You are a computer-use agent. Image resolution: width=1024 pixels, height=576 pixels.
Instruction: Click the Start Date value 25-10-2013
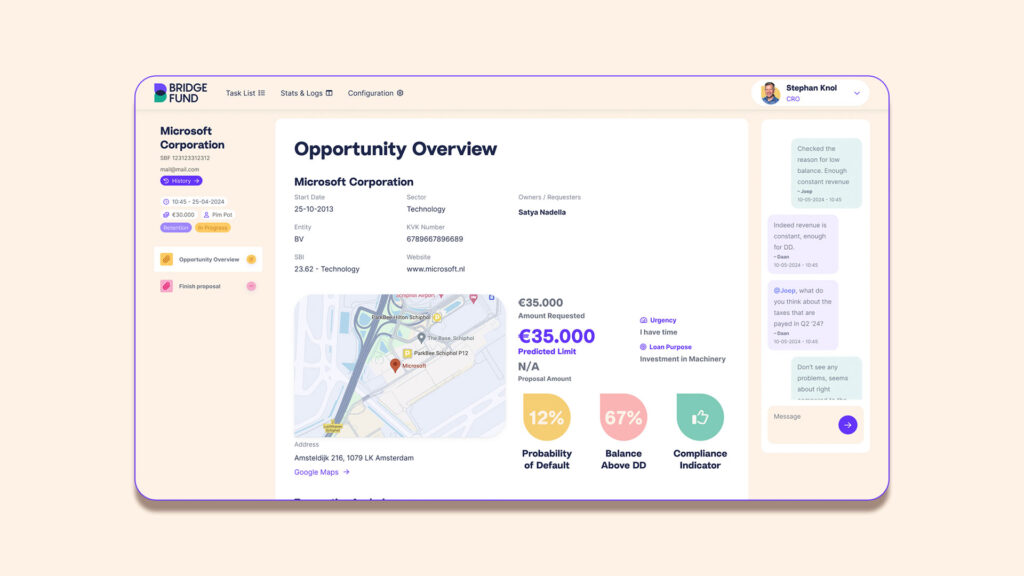coord(313,209)
